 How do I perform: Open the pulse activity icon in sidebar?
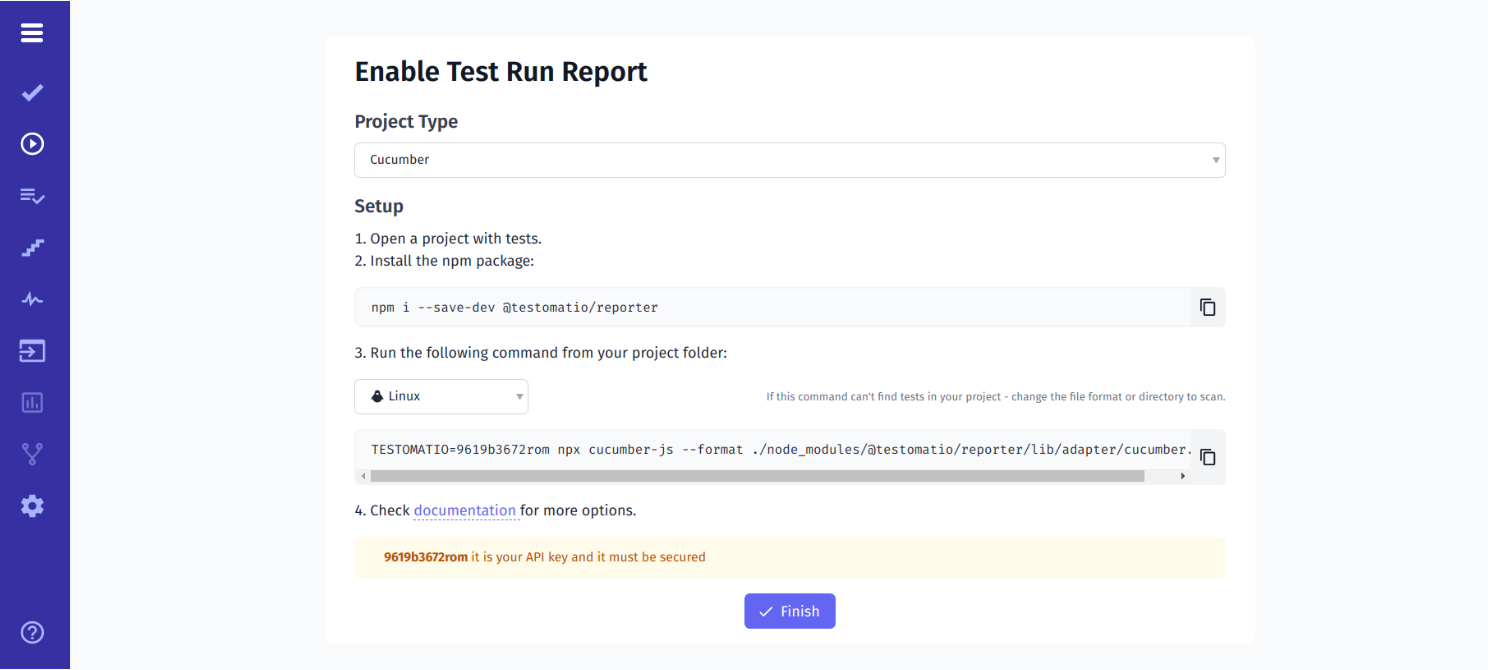(32, 299)
